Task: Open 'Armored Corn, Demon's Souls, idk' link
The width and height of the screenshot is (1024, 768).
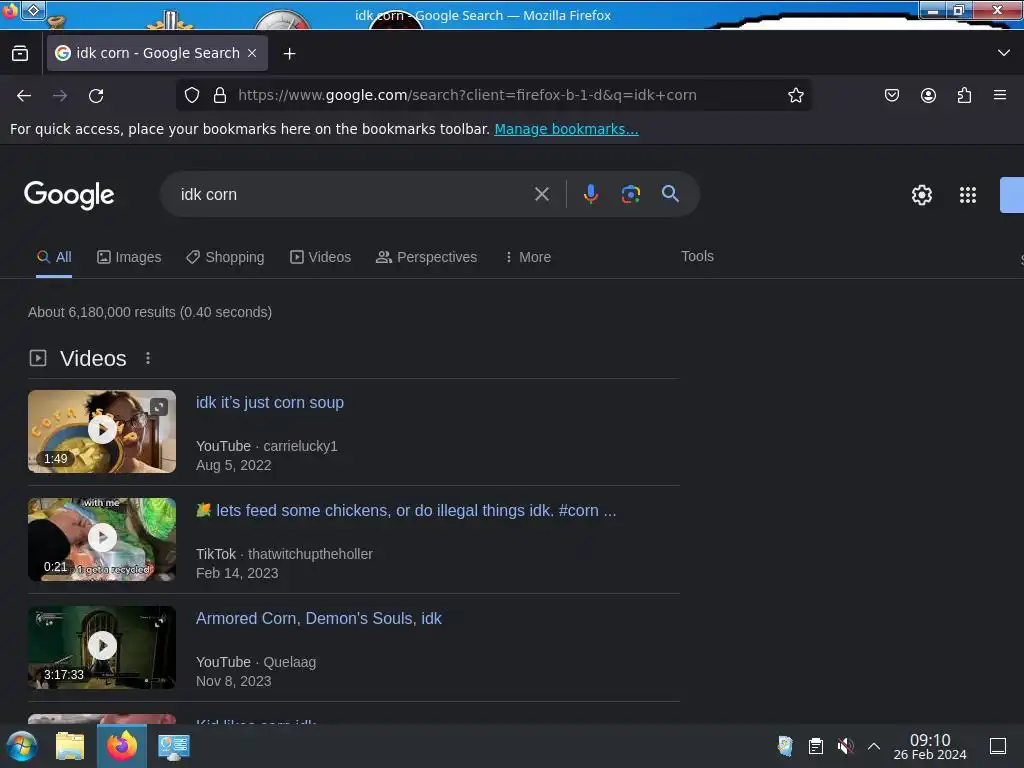Action: 319,618
